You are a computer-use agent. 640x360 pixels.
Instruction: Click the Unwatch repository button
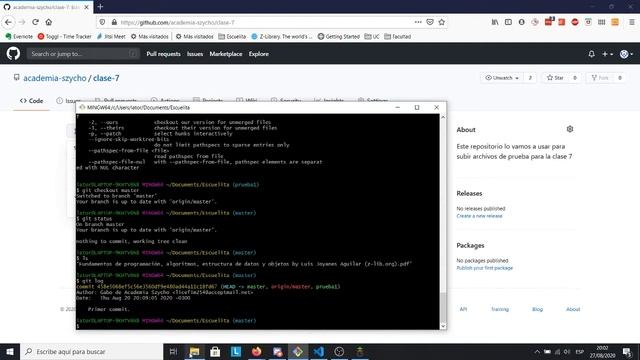pos(502,78)
